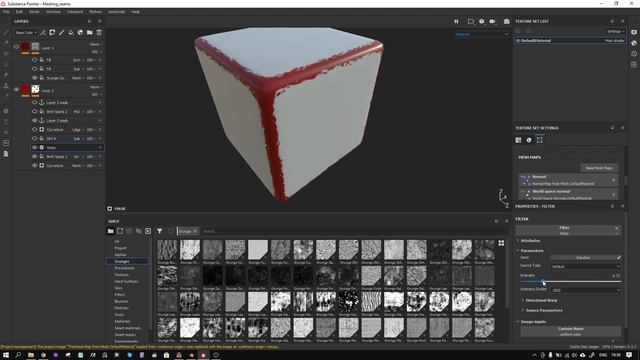Open the Base Color channel dropdown

pyautogui.click(x=26, y=33)
